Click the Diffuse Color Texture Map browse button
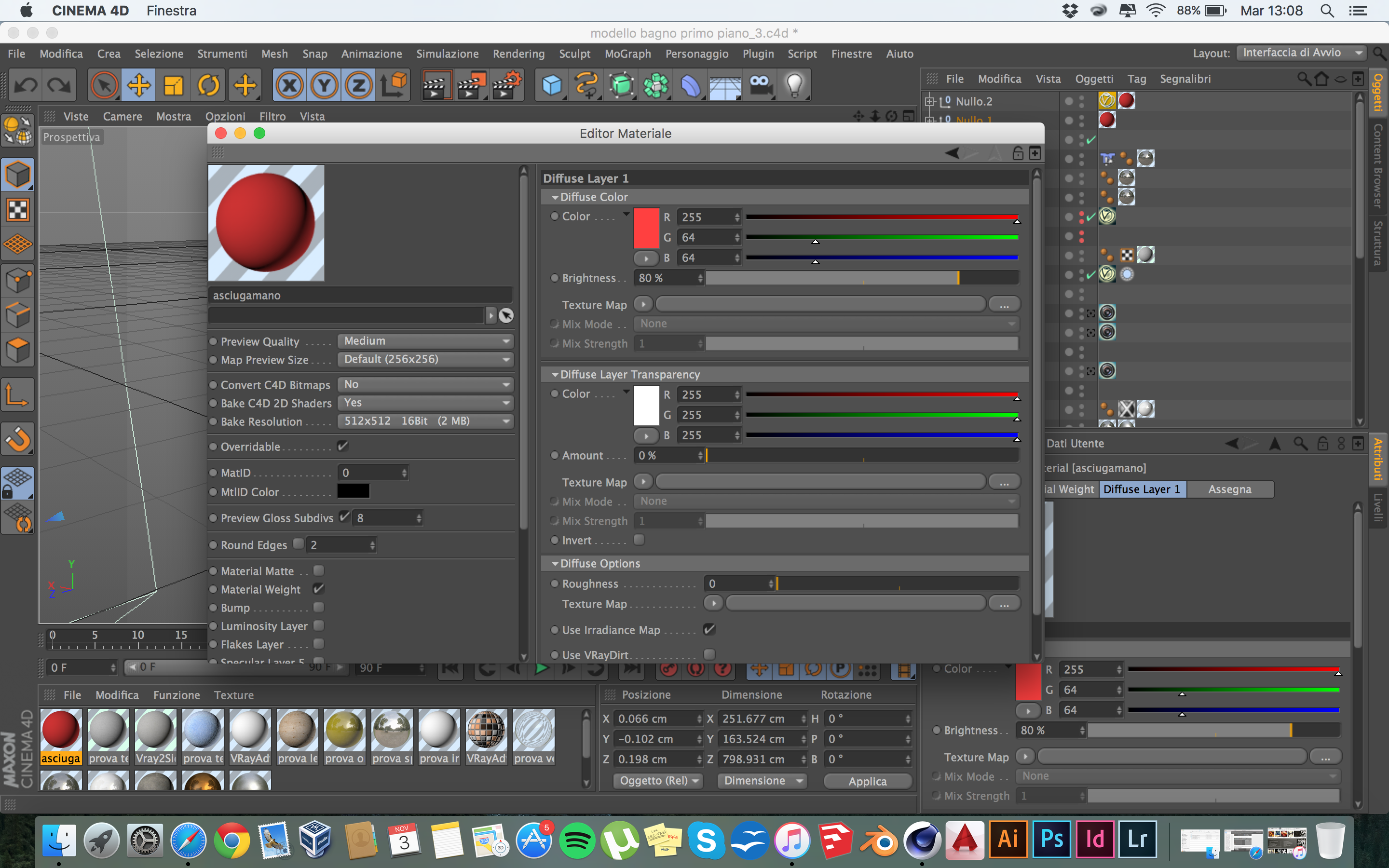This screenshot has width=1389, height=868. point(1003,305)
